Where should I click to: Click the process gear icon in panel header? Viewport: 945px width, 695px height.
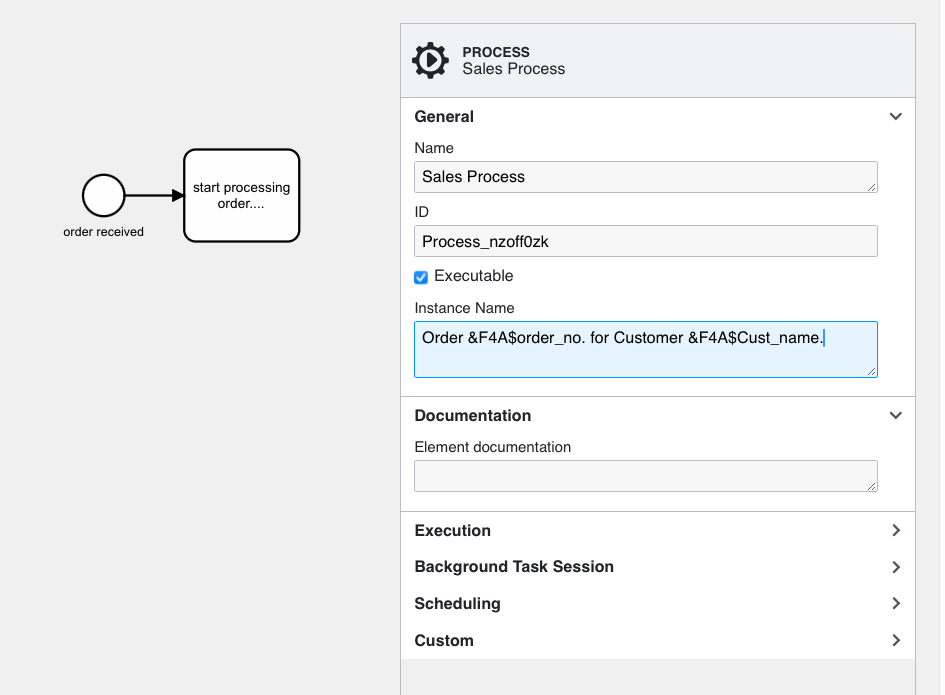click(x=430, y=60)
